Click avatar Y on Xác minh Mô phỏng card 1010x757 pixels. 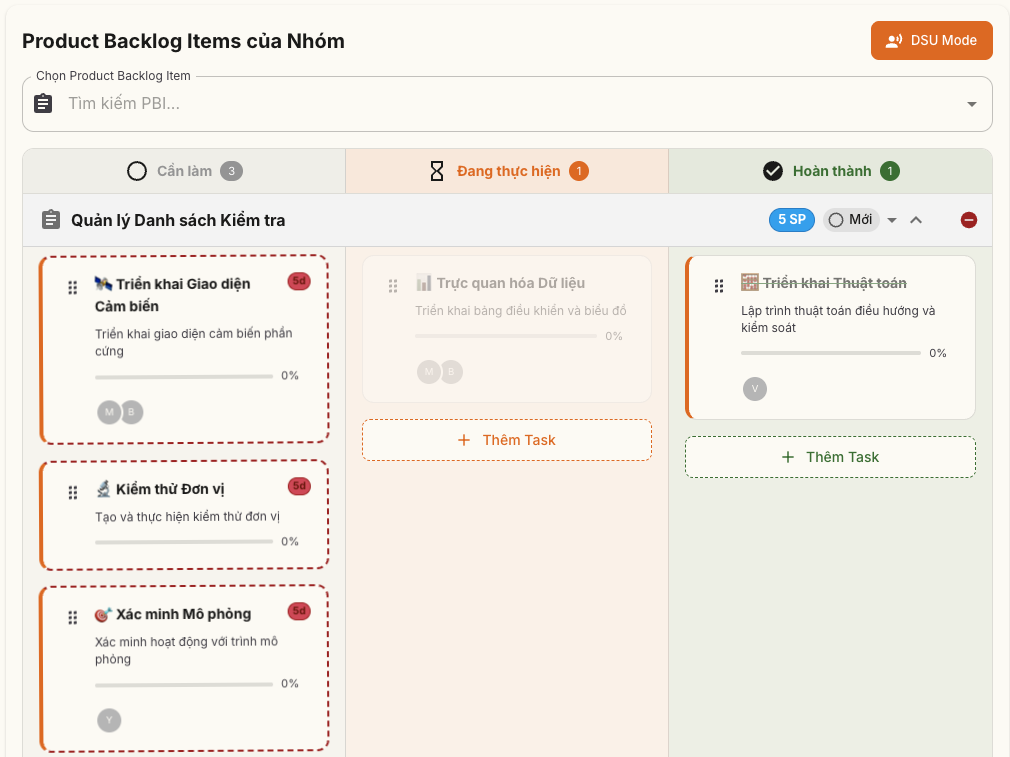[109, 720]
